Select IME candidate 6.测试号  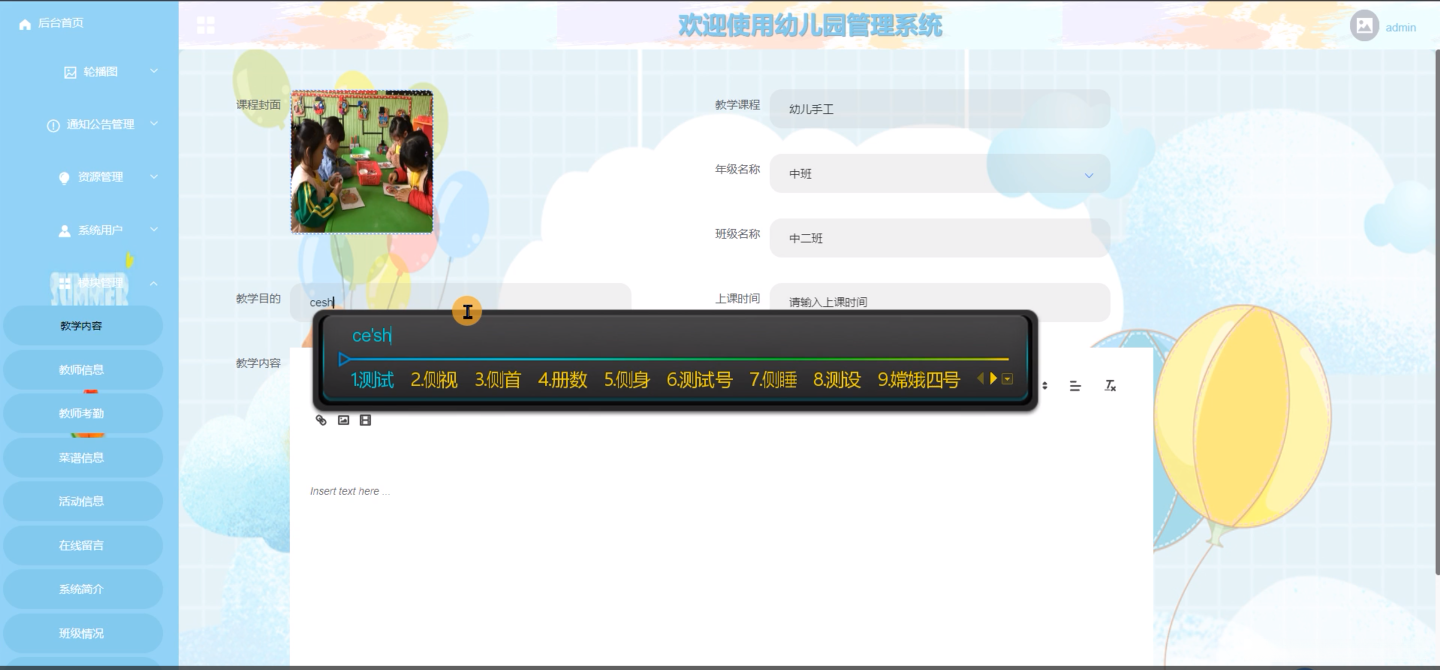pos(700,380)
